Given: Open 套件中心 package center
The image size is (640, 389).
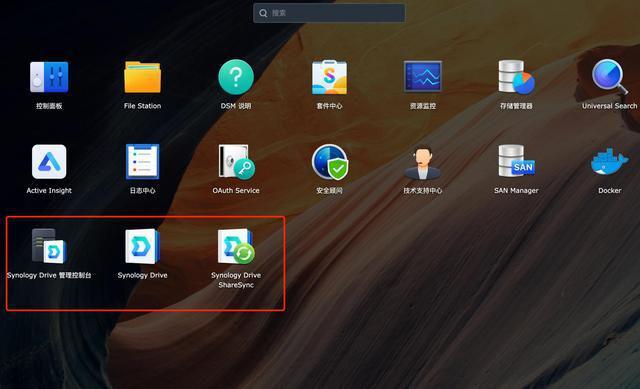Looking at the screenshot, I should pos(329,77).
